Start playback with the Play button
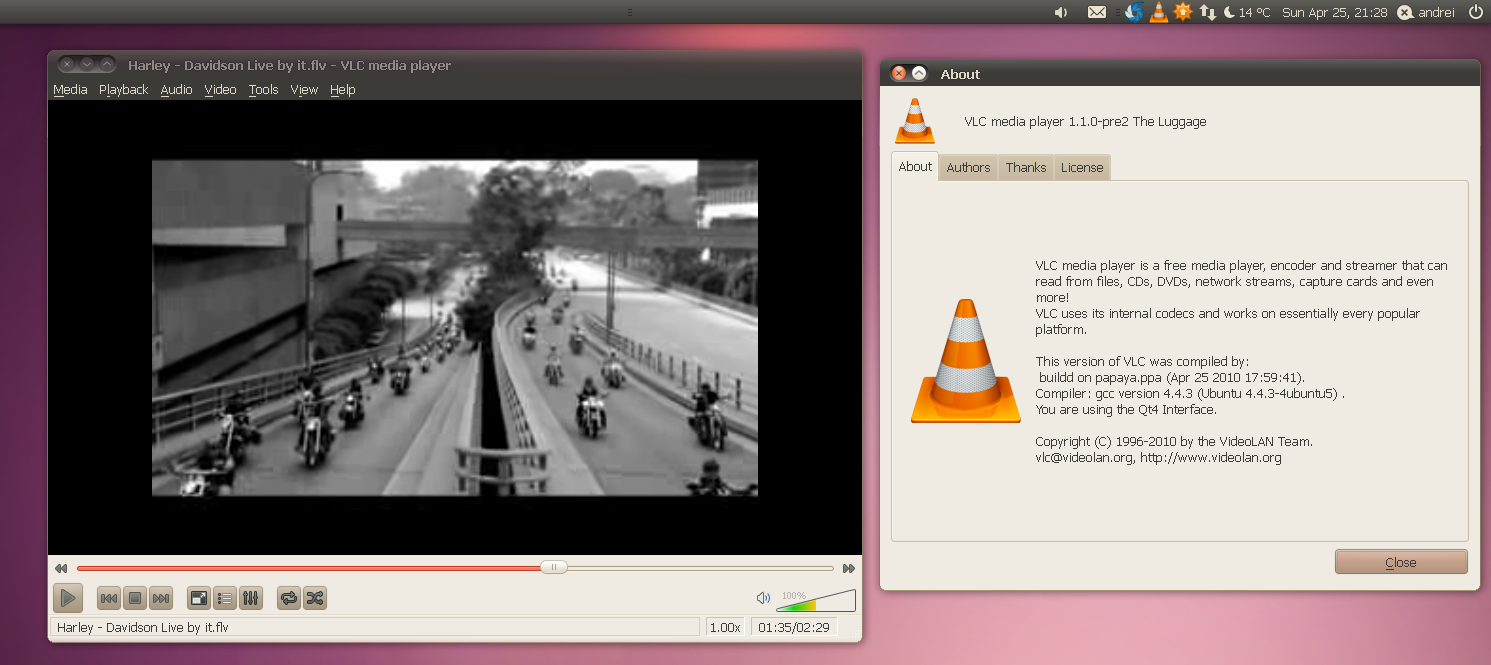 click(x=68, y=598)
